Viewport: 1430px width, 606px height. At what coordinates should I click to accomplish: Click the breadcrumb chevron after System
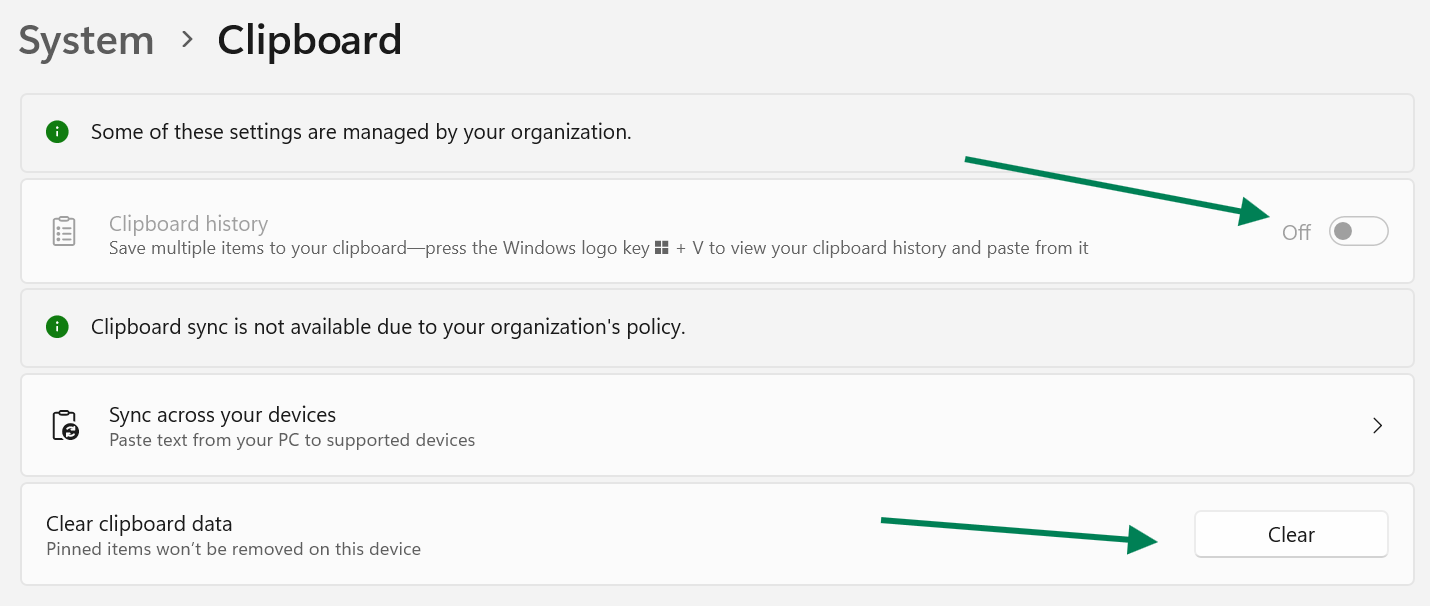(186, 40)
